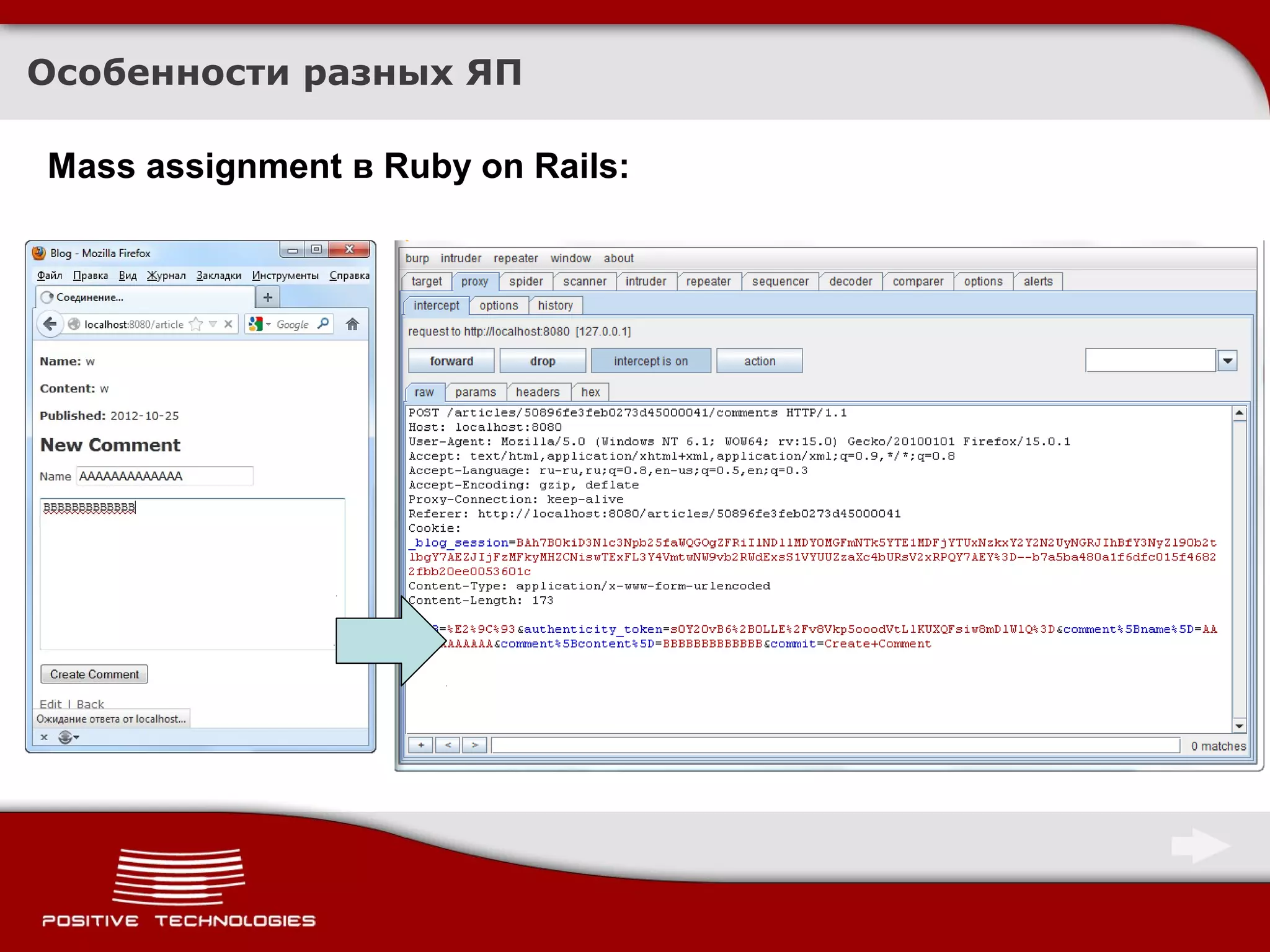Switch to Burp sequencer tab
The height and width of the screenshot is (952, 1270).
780,281
